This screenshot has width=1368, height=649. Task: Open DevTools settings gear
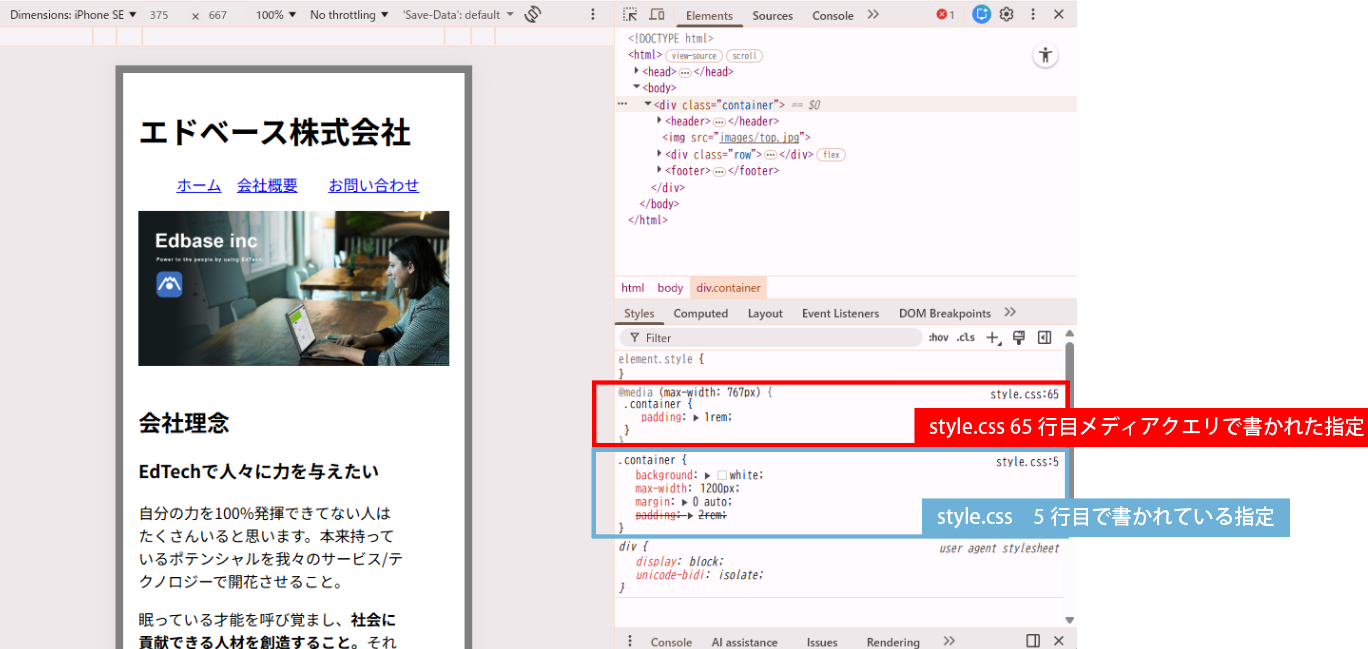coord(1007,15)
